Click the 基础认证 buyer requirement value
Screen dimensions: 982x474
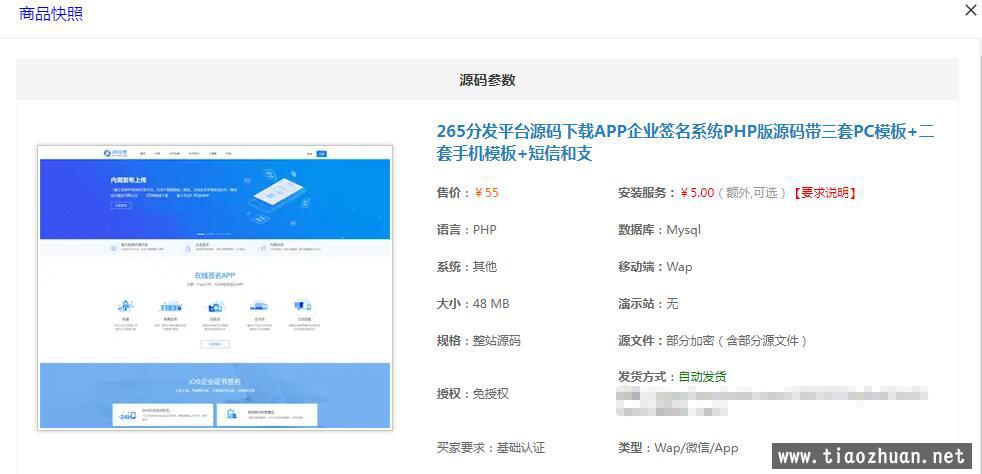coord(520,448)
